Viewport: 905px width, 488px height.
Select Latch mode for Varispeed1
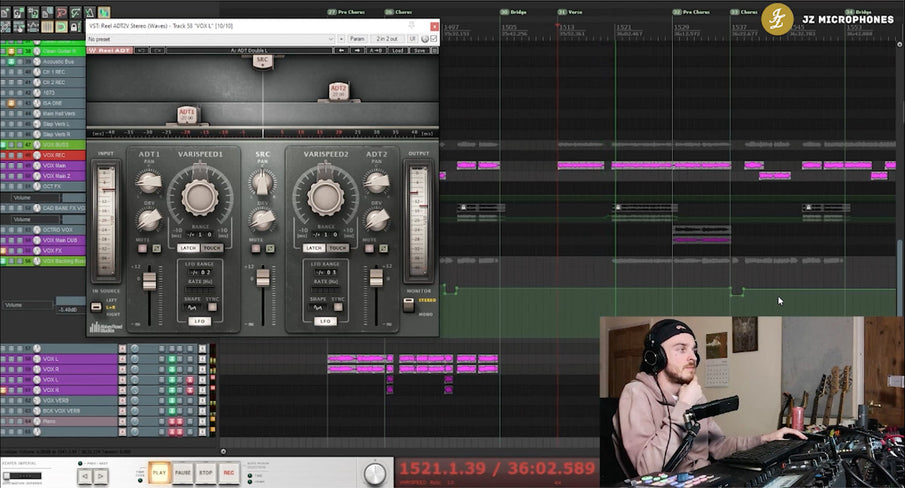[x=187, y=248]
